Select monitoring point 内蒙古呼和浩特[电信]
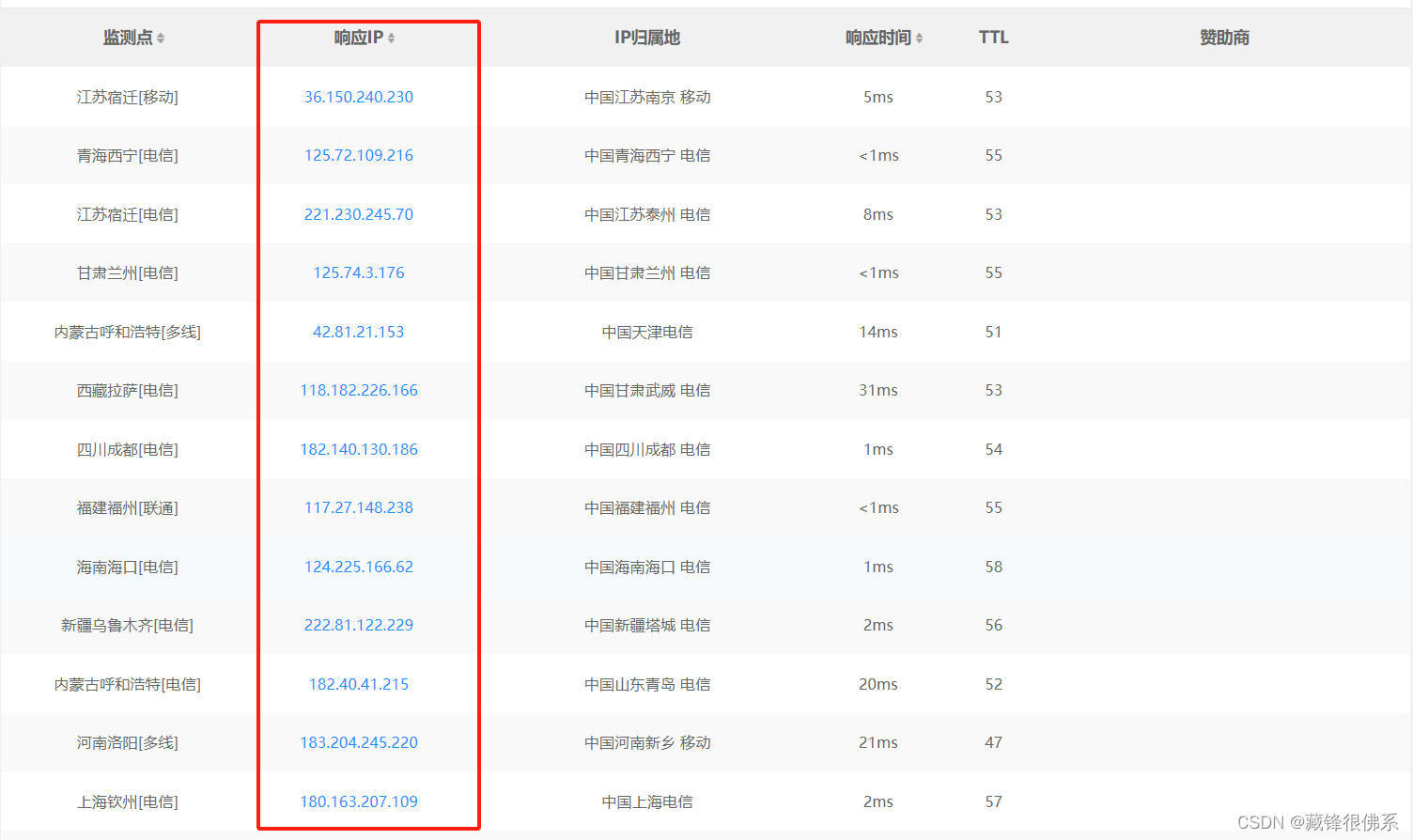 point(128,684)
